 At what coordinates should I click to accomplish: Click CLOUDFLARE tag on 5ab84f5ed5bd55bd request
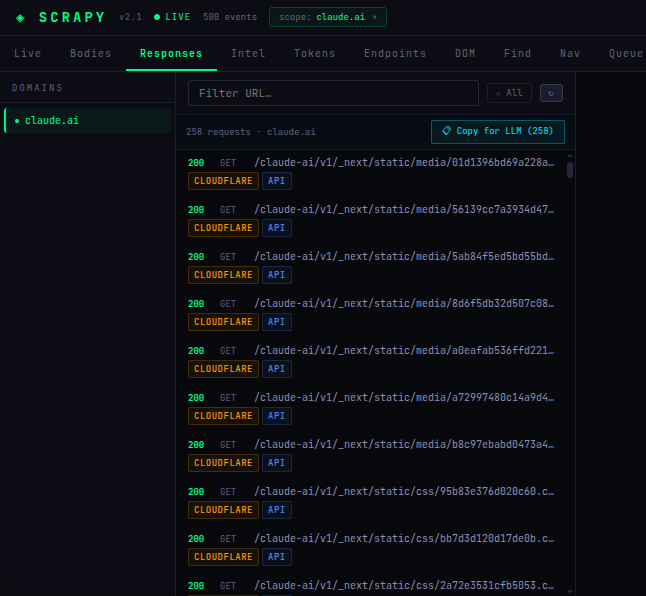[223, 275]
